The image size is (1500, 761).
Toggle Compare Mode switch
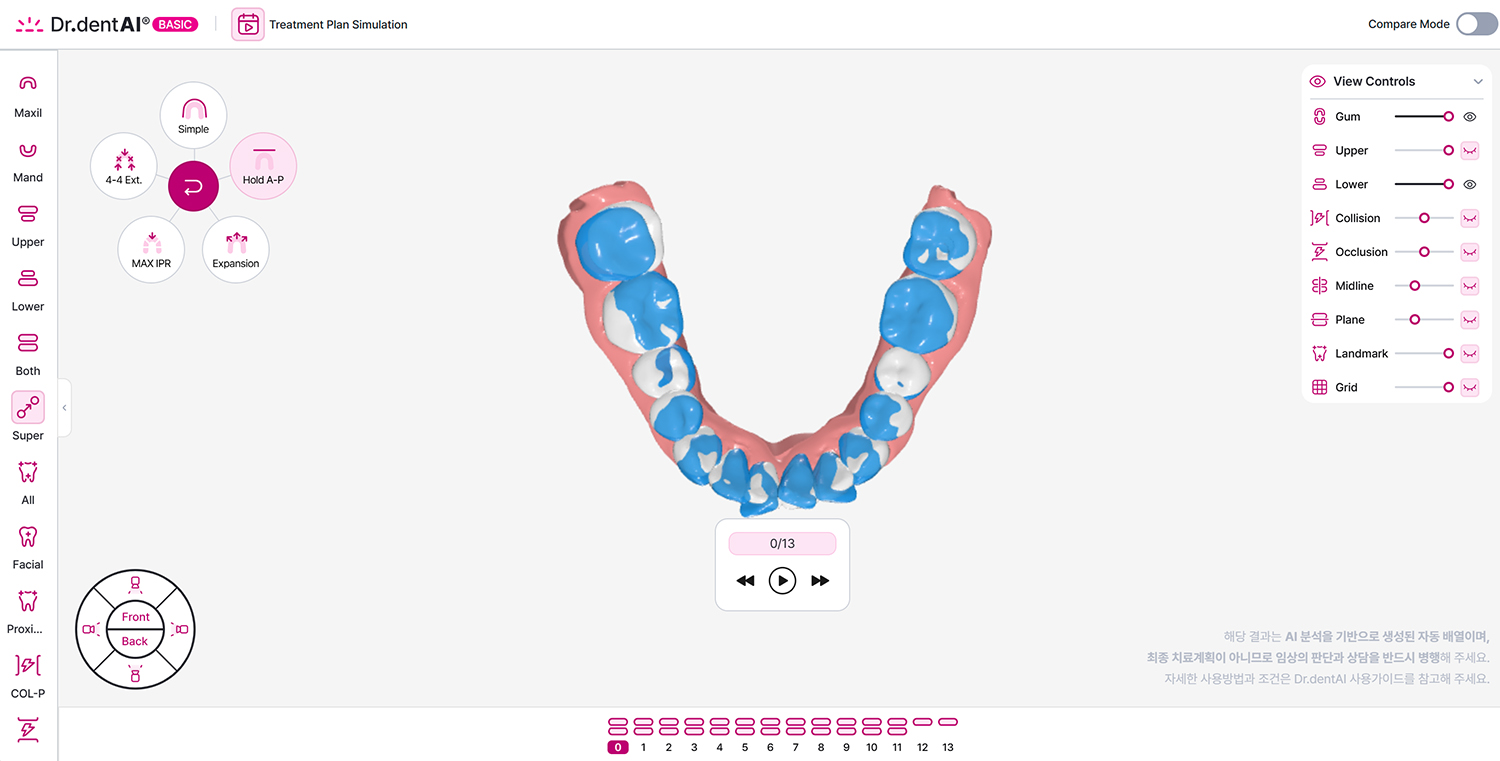(x=1476, y=24)
